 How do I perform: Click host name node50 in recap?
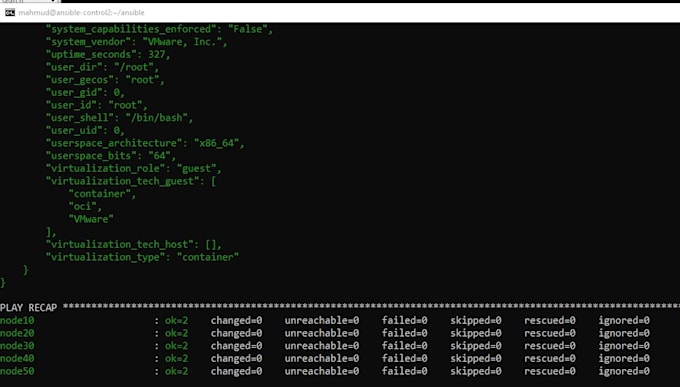pyautogui.click(x=17, y=371)
